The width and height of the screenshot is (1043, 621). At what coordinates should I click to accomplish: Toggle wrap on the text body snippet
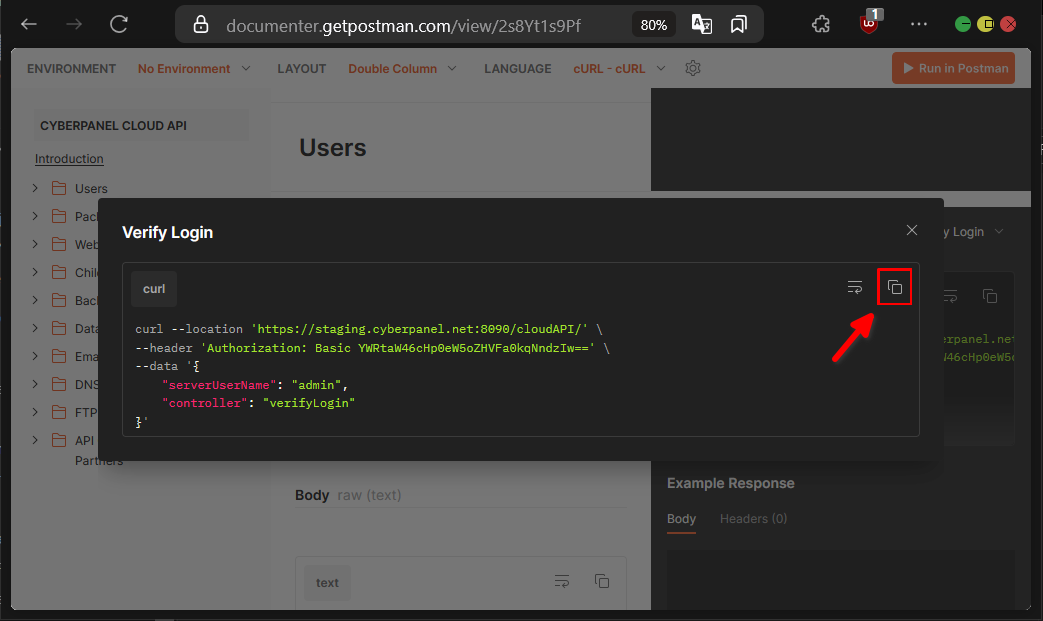[562, 581]
